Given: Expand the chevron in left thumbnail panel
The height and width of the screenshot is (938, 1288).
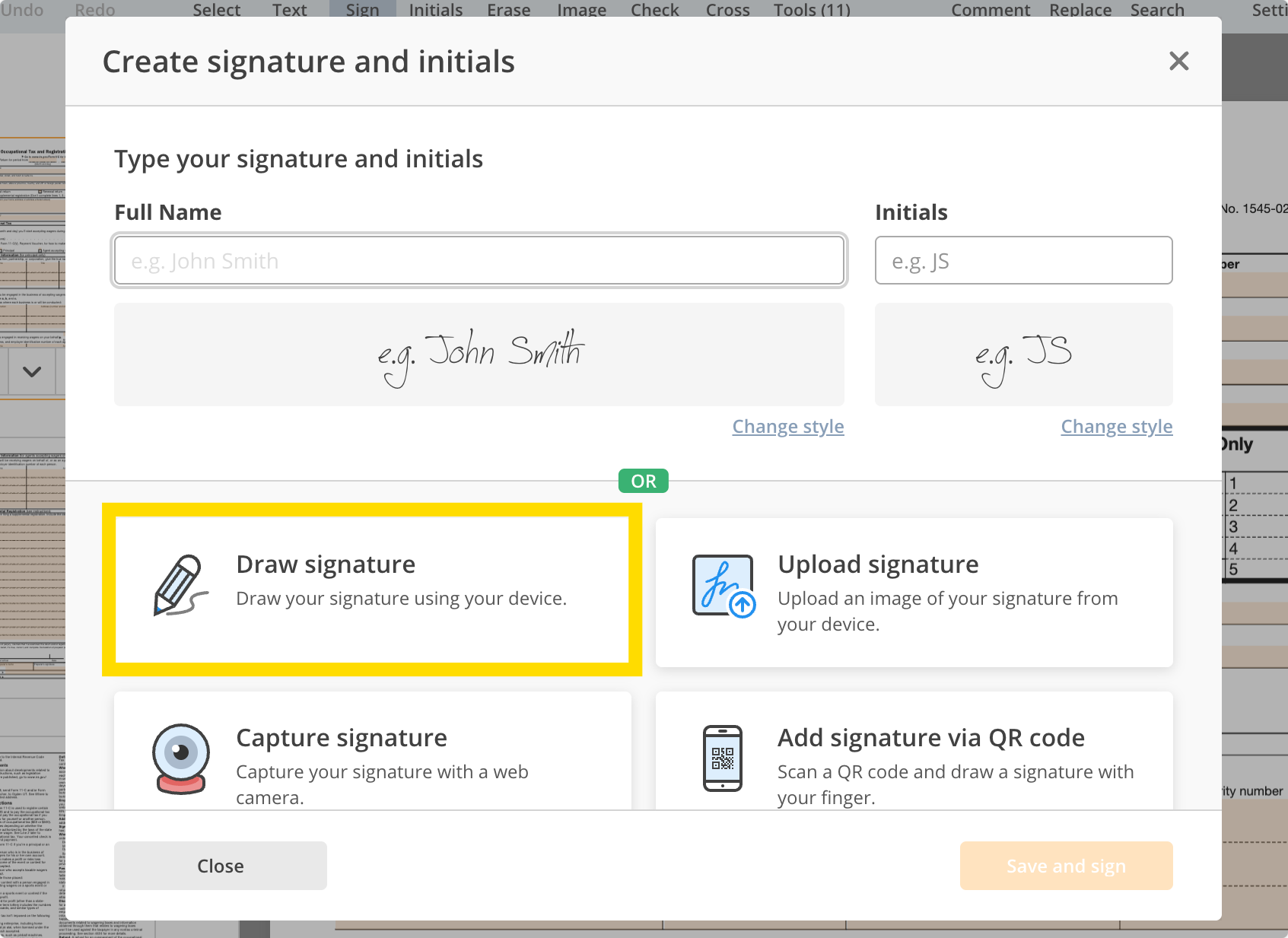Looking at the screenshot, I should coord(32,372).
